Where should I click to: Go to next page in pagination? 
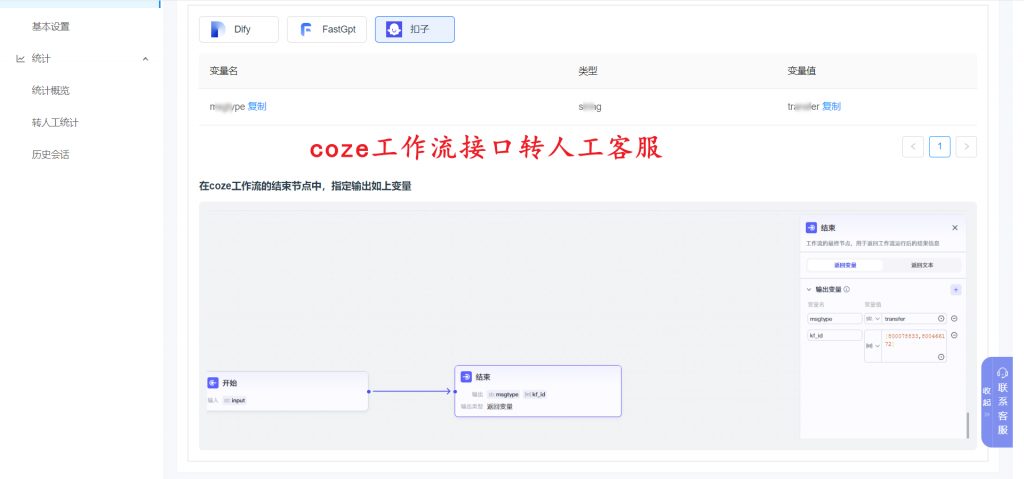point(967,146)
